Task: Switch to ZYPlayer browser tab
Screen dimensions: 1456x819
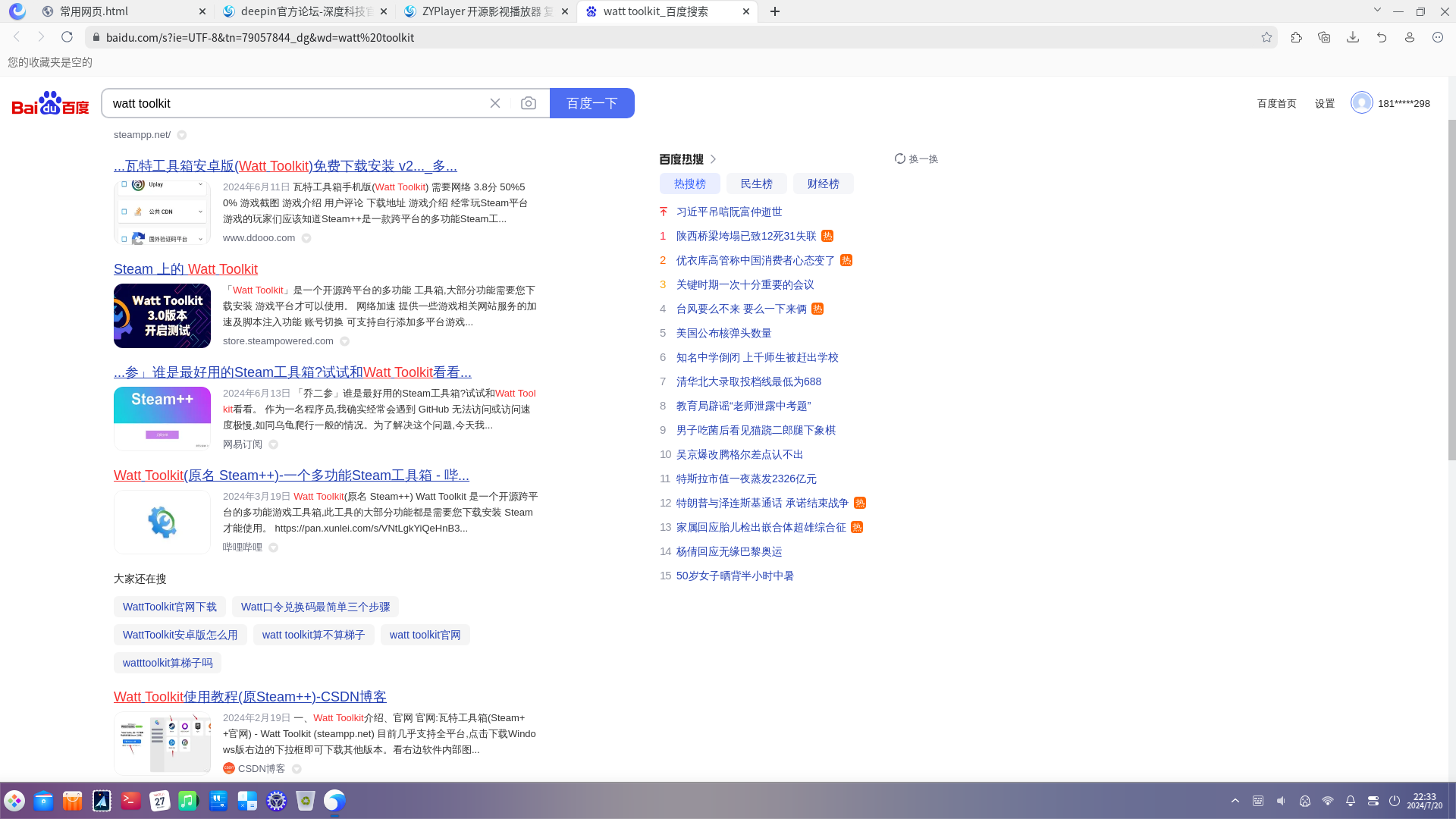Action: pyautogui.click(x=486, y=11)
